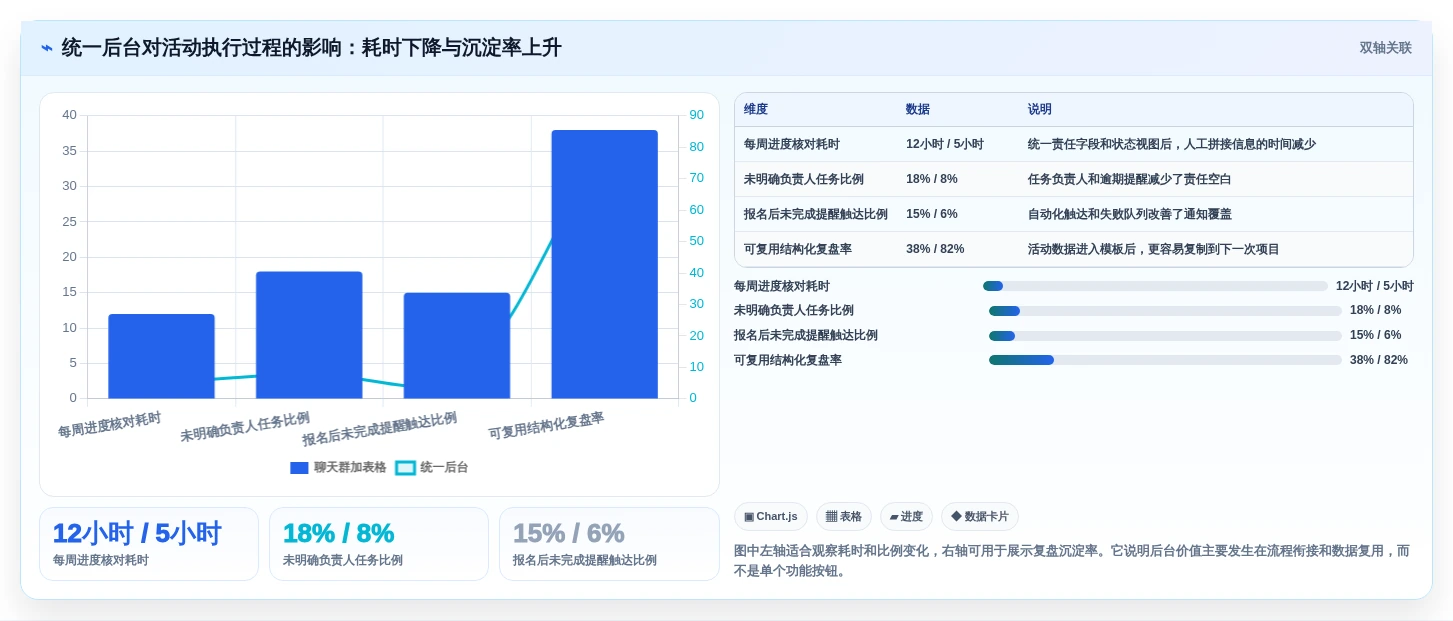Select the 表格 tag chip
The image size is (1453, 621).
coord(844,517)
